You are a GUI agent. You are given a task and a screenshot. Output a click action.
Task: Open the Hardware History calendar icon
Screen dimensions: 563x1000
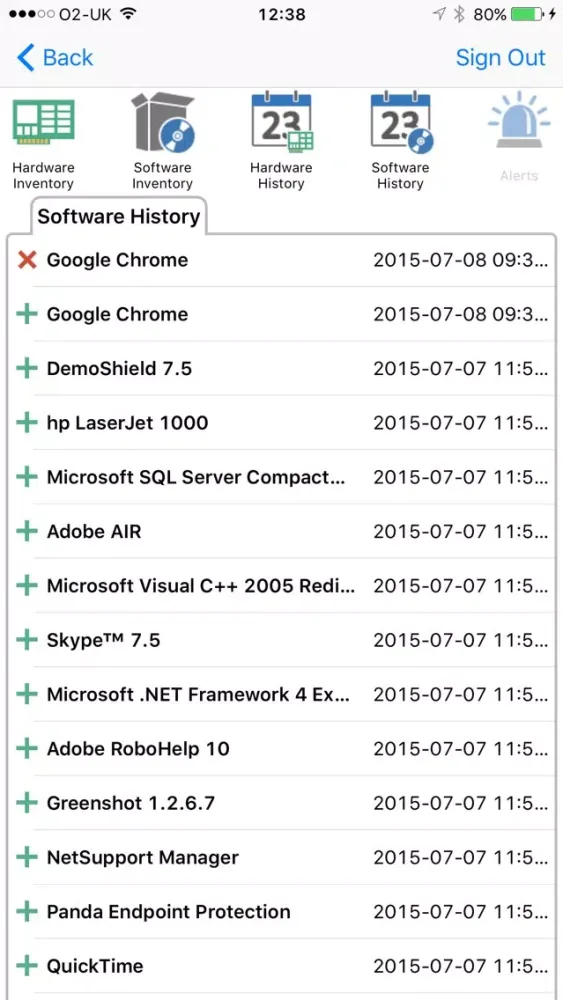(x=281, y=122)
